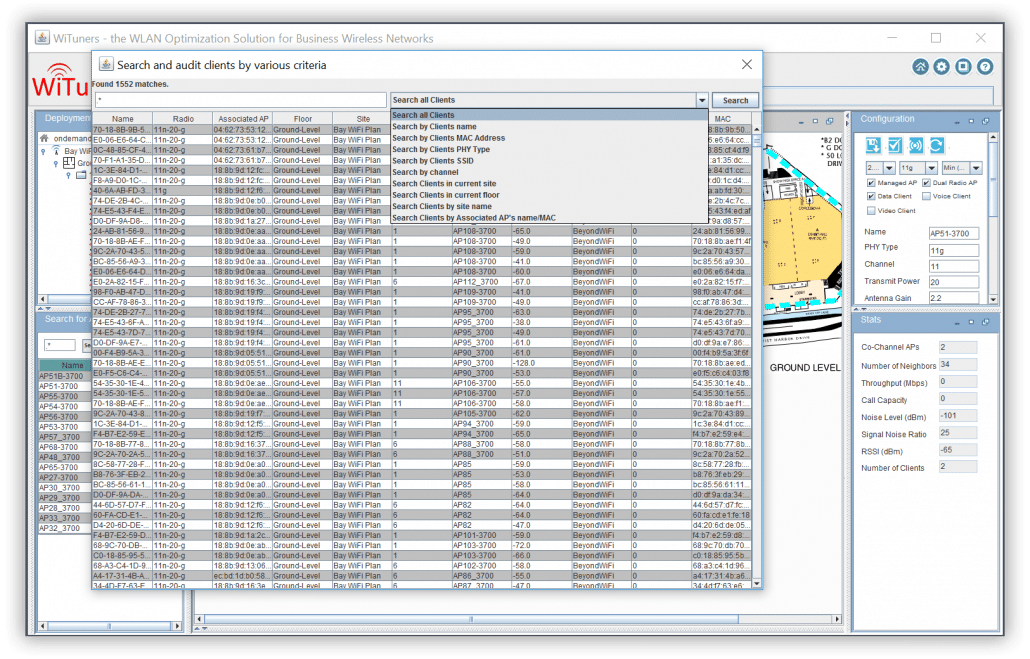Minimize the floor plan panel
Screen dimensions: 1030x659
pyautogui.click(x=801, y=122)
